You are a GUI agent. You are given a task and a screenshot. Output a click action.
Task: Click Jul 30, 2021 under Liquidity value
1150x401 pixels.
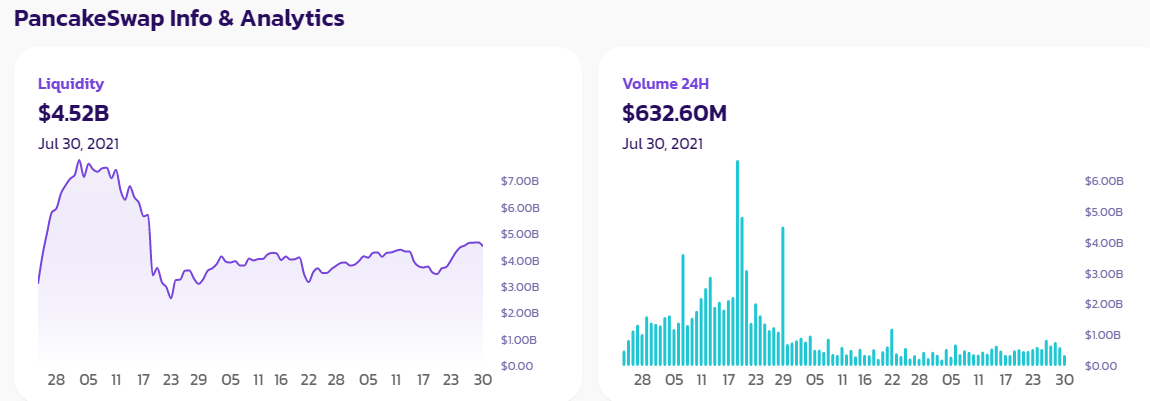(x=78, y=144)
